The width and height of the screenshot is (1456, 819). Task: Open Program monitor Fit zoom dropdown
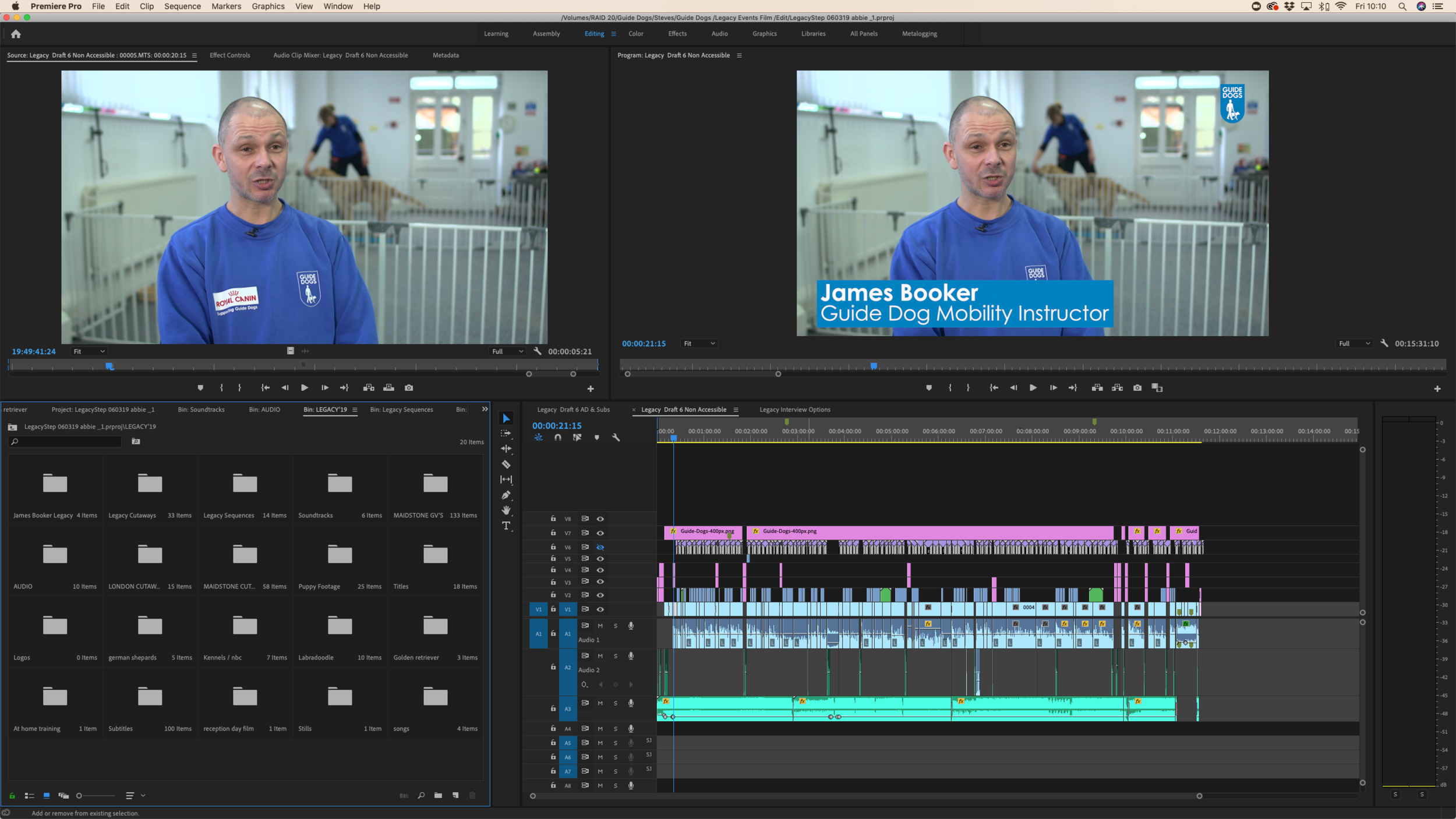click(x=699, y=343)
